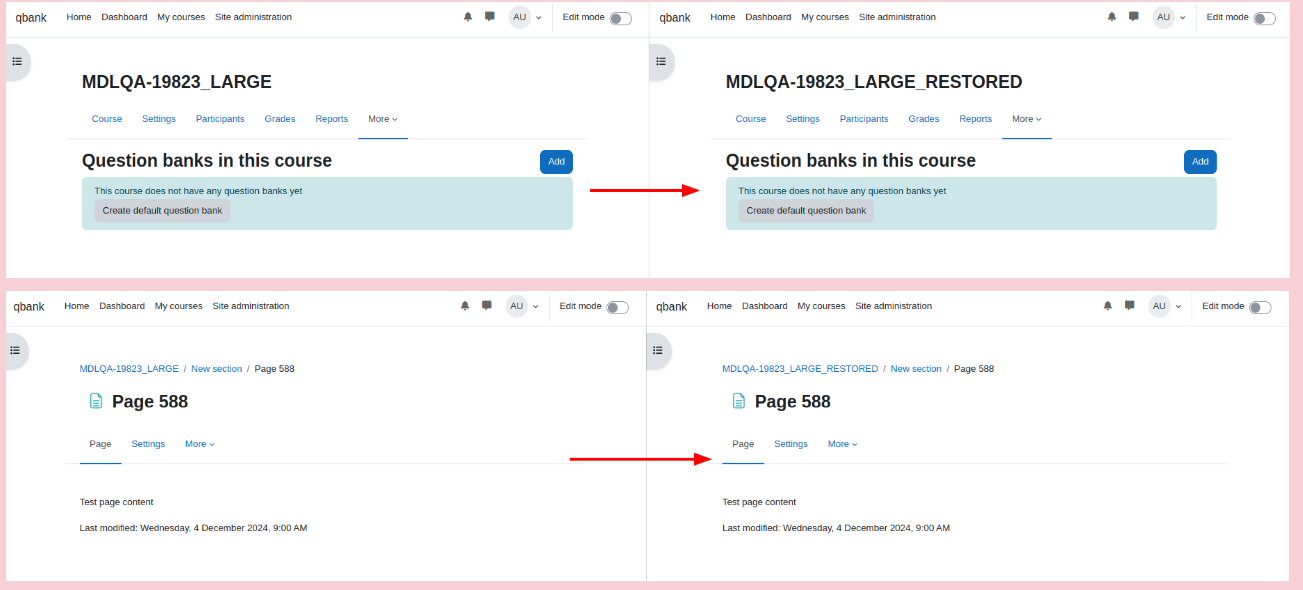The height and width of the screenshot is (590, 1303).
Task: Open user menu chevron in original Page 588 panel
Action: pos(536,306)
